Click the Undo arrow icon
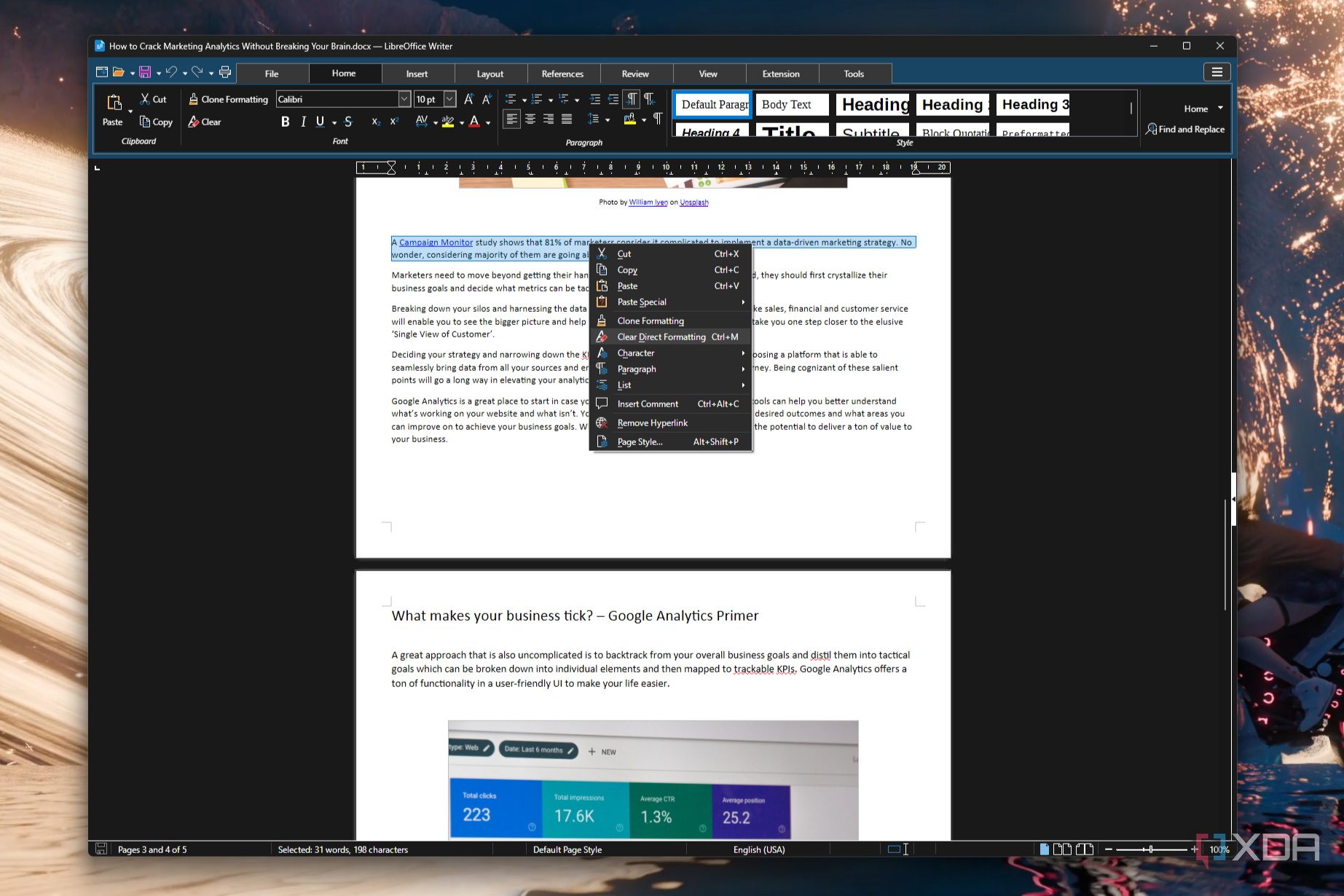The image size is (1344, 896). pyautogui.click(x=171, y=72)
